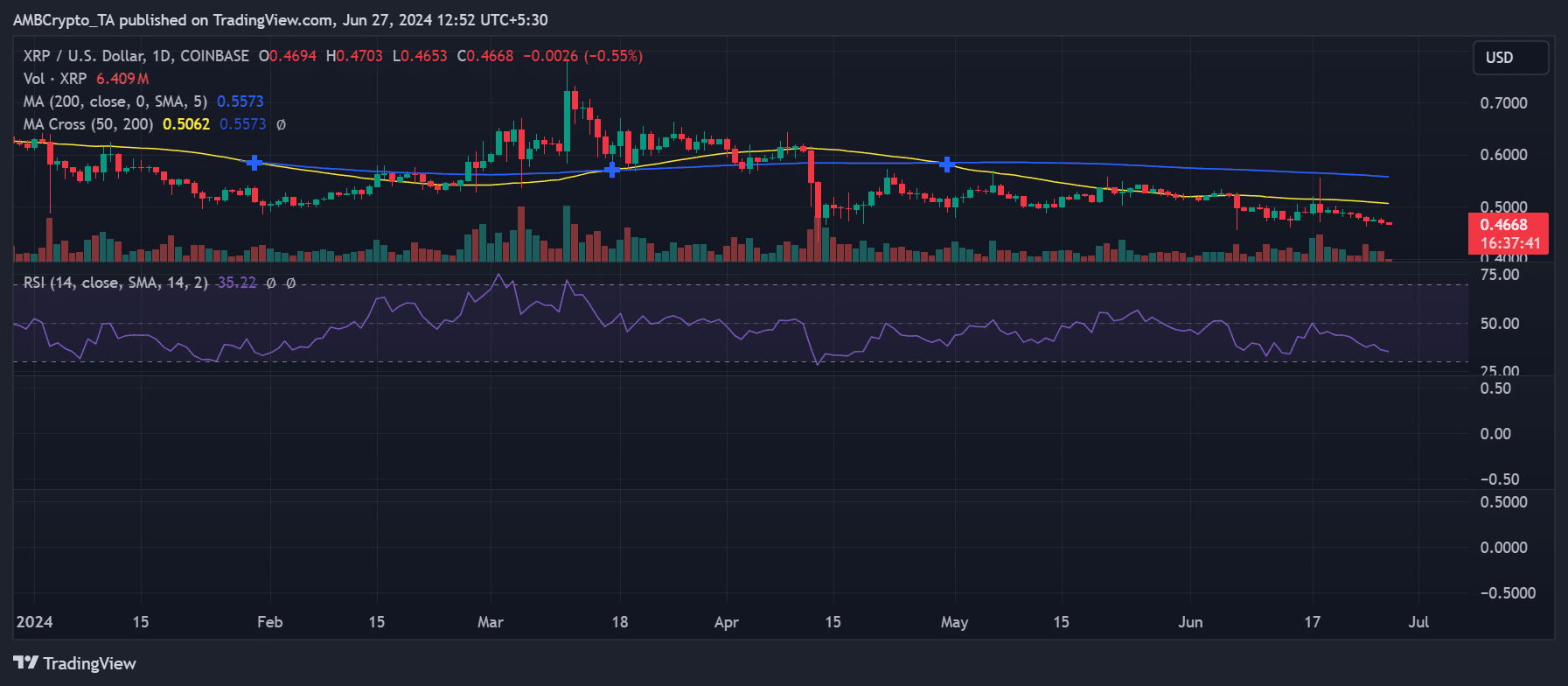Select the Vol · XRP indicator label
The height and width of the screenshot is (686, 1568).
(55, 79)
